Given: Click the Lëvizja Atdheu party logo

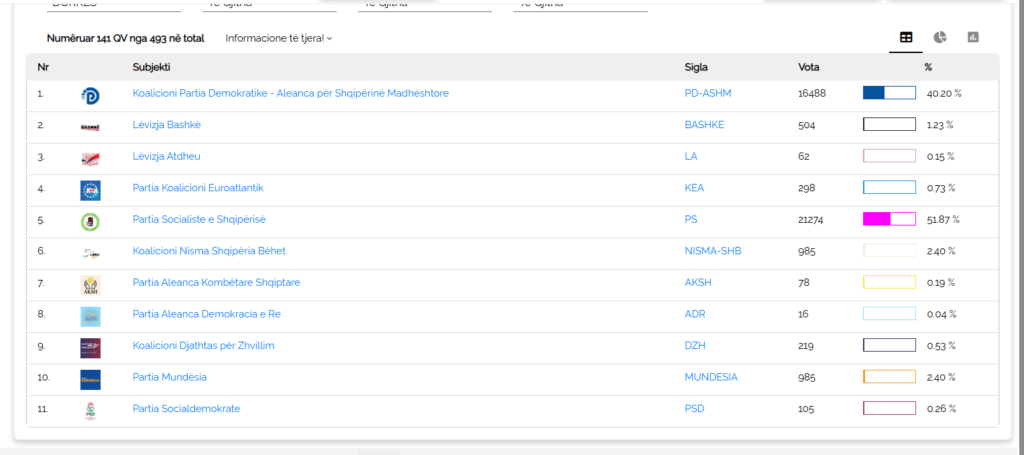Looking at the screenshot, I should tap(90, 158).
